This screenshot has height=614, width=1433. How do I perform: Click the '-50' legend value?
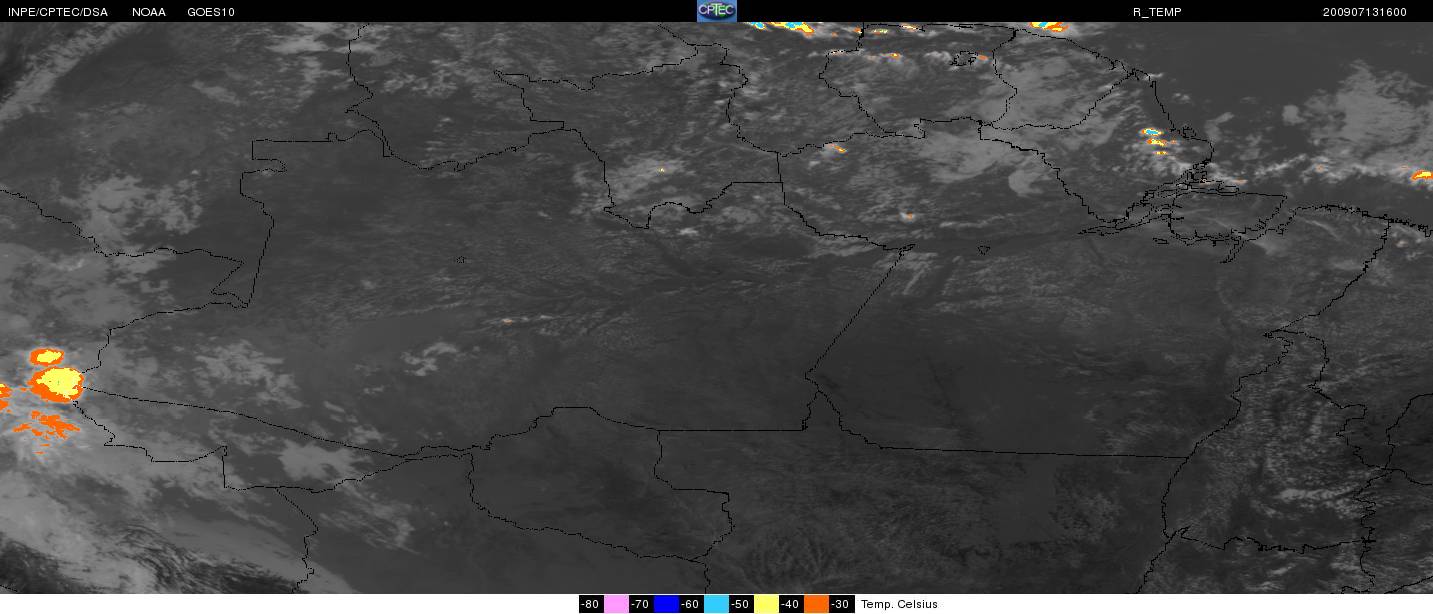[741, 604]
